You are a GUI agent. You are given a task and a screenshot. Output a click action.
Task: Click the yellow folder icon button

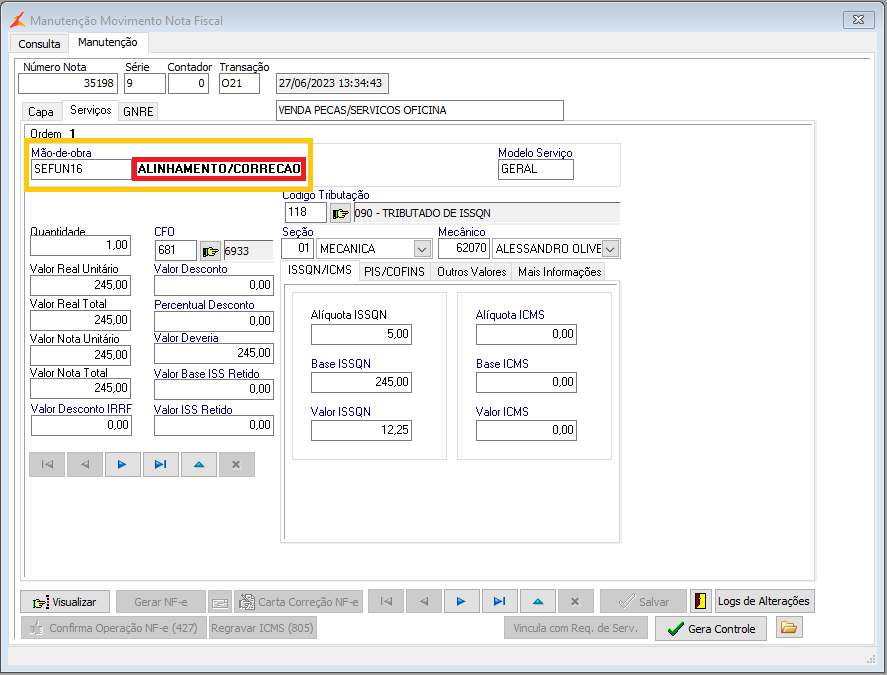(x=789, y=628)
